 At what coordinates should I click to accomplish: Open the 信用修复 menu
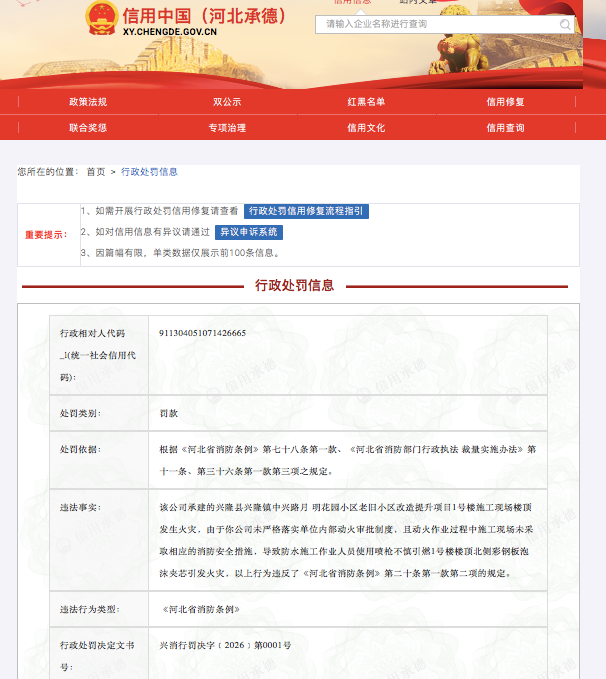(x=505, y=102)
